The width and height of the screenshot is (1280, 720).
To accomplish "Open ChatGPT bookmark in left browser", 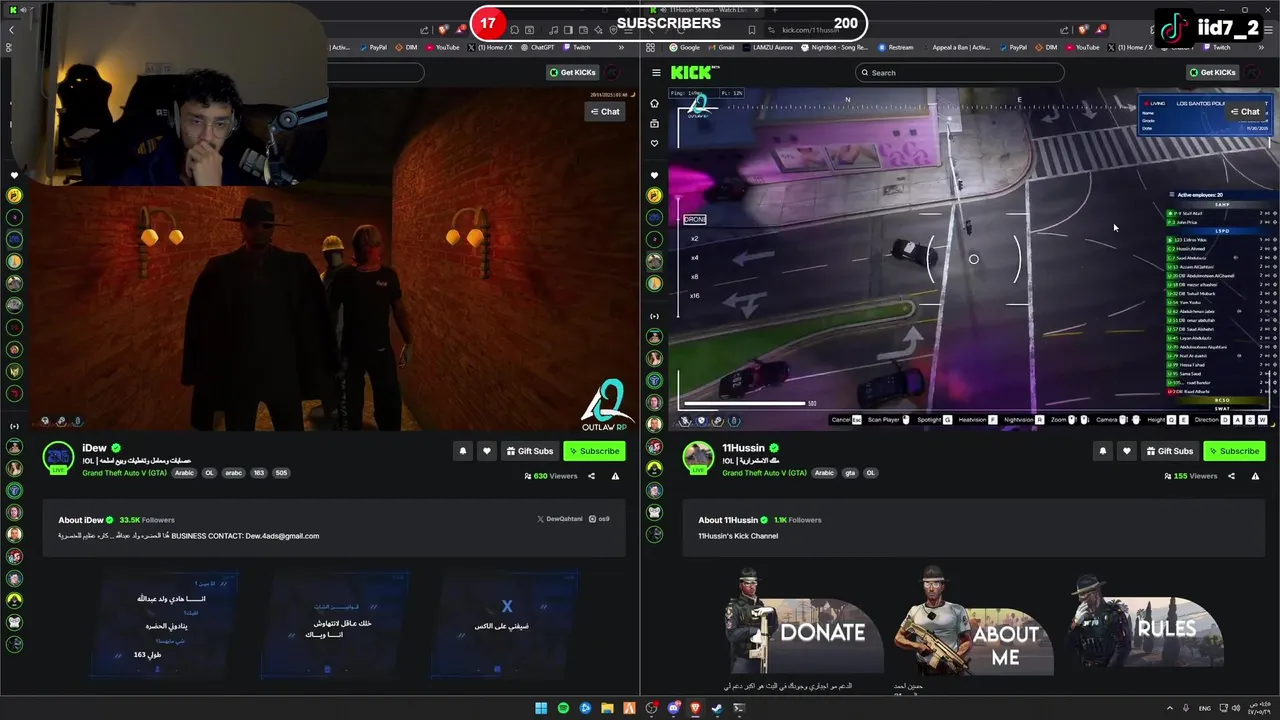I will click(x=537, y=47).
